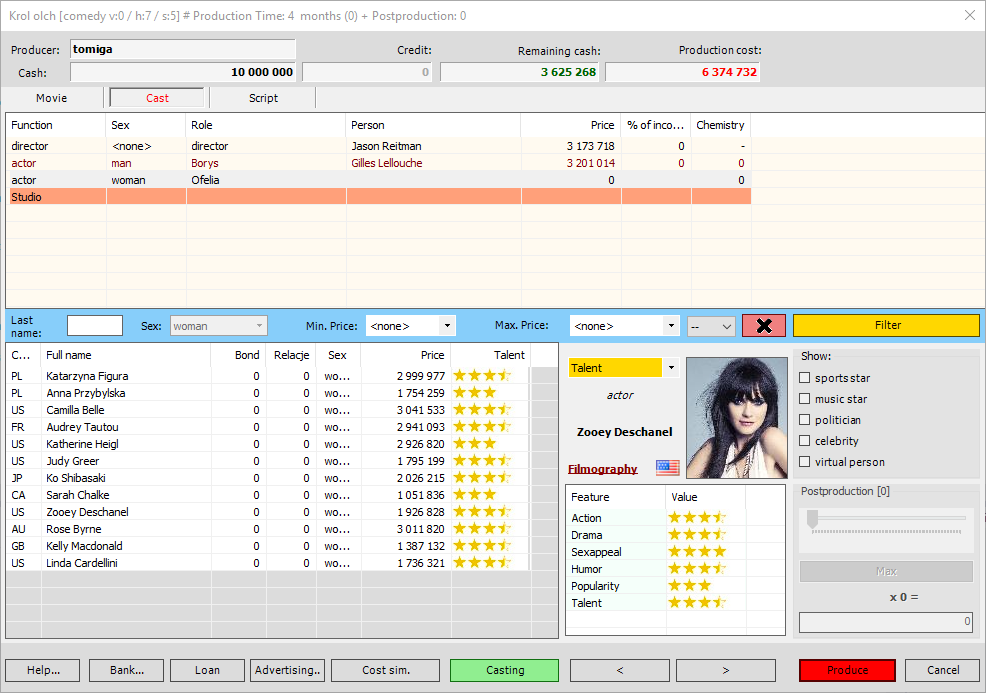This screenshot has height=693, width=986.
Task: Check the virtual person option
Action: [x=805, y=462]
